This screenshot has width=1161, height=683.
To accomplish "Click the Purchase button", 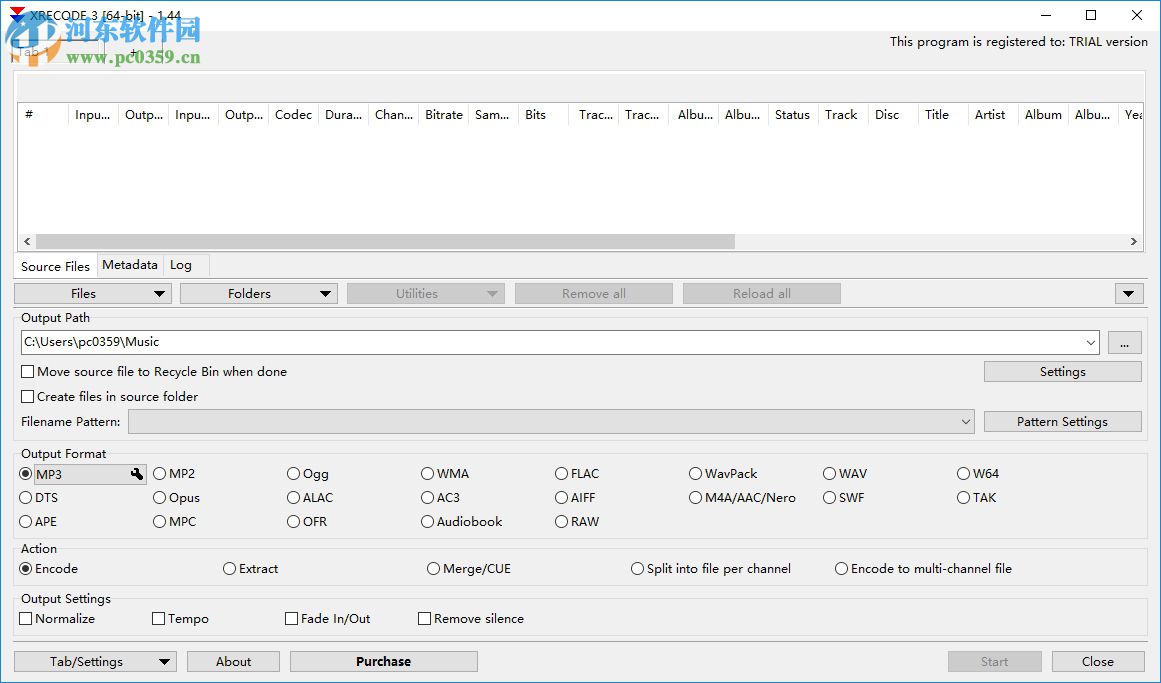I will pos(383,661).
